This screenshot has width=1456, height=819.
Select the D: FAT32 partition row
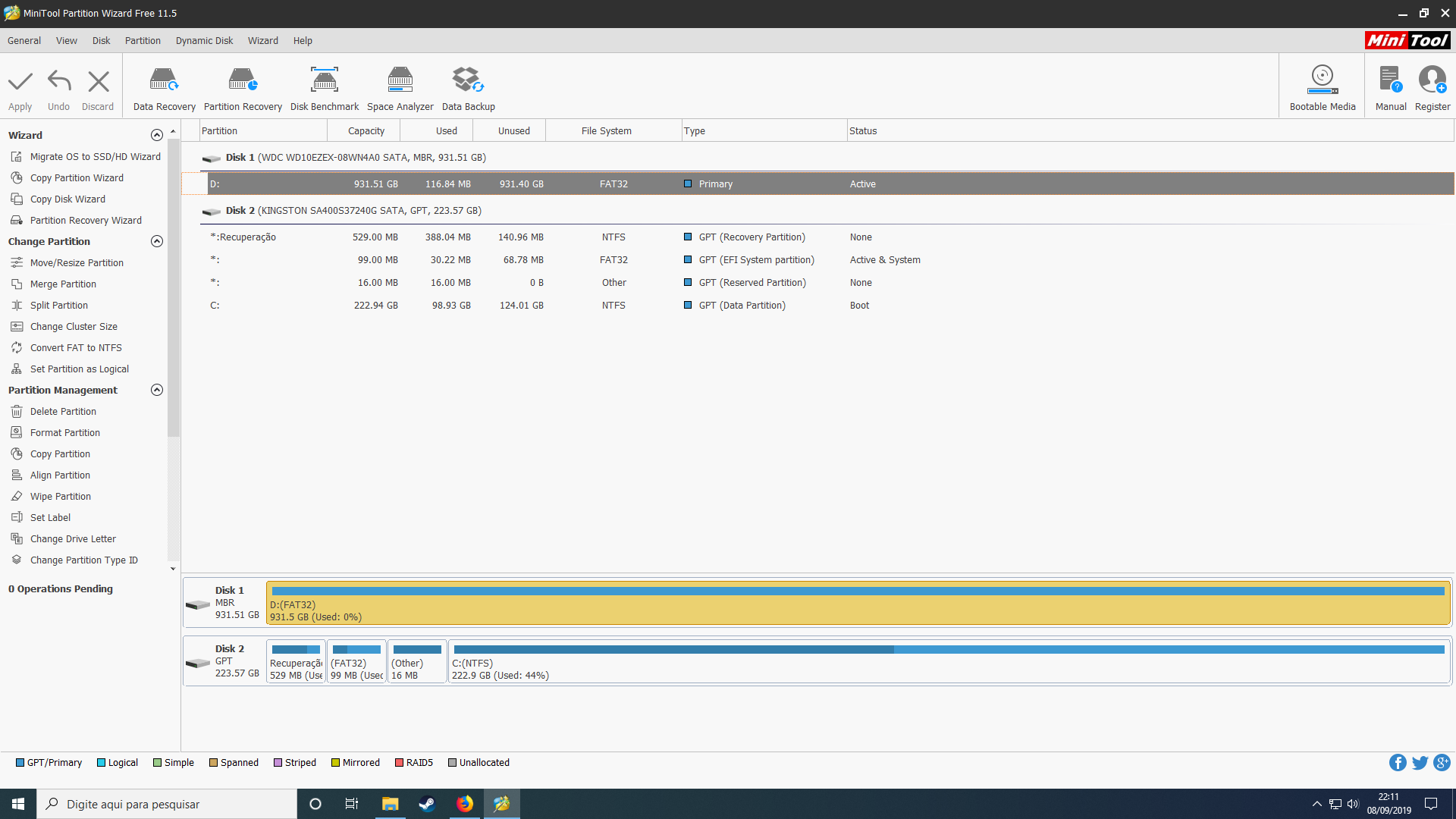click(x=830, y=184)
